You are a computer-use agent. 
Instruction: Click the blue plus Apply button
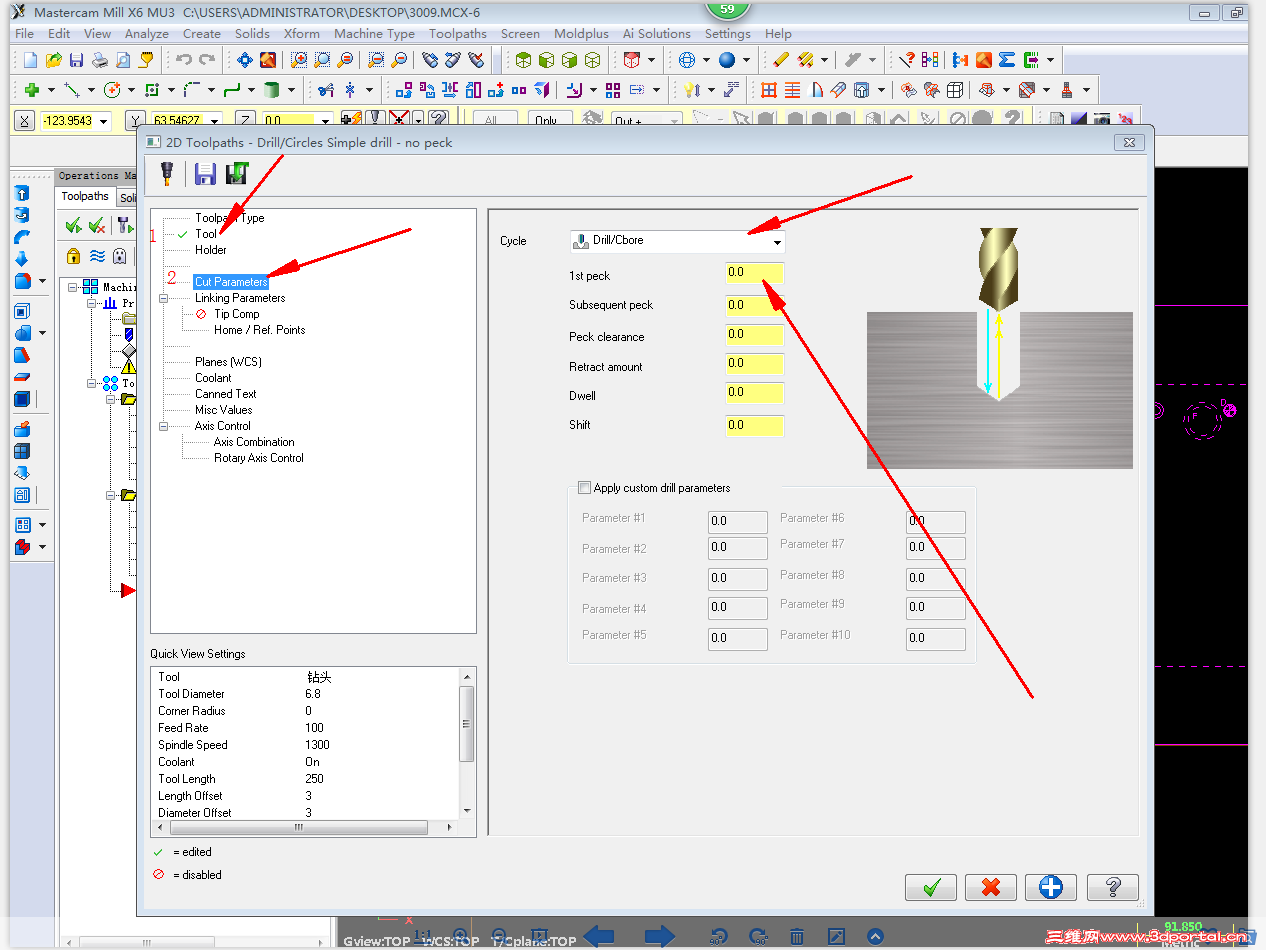pos(1051,887)
